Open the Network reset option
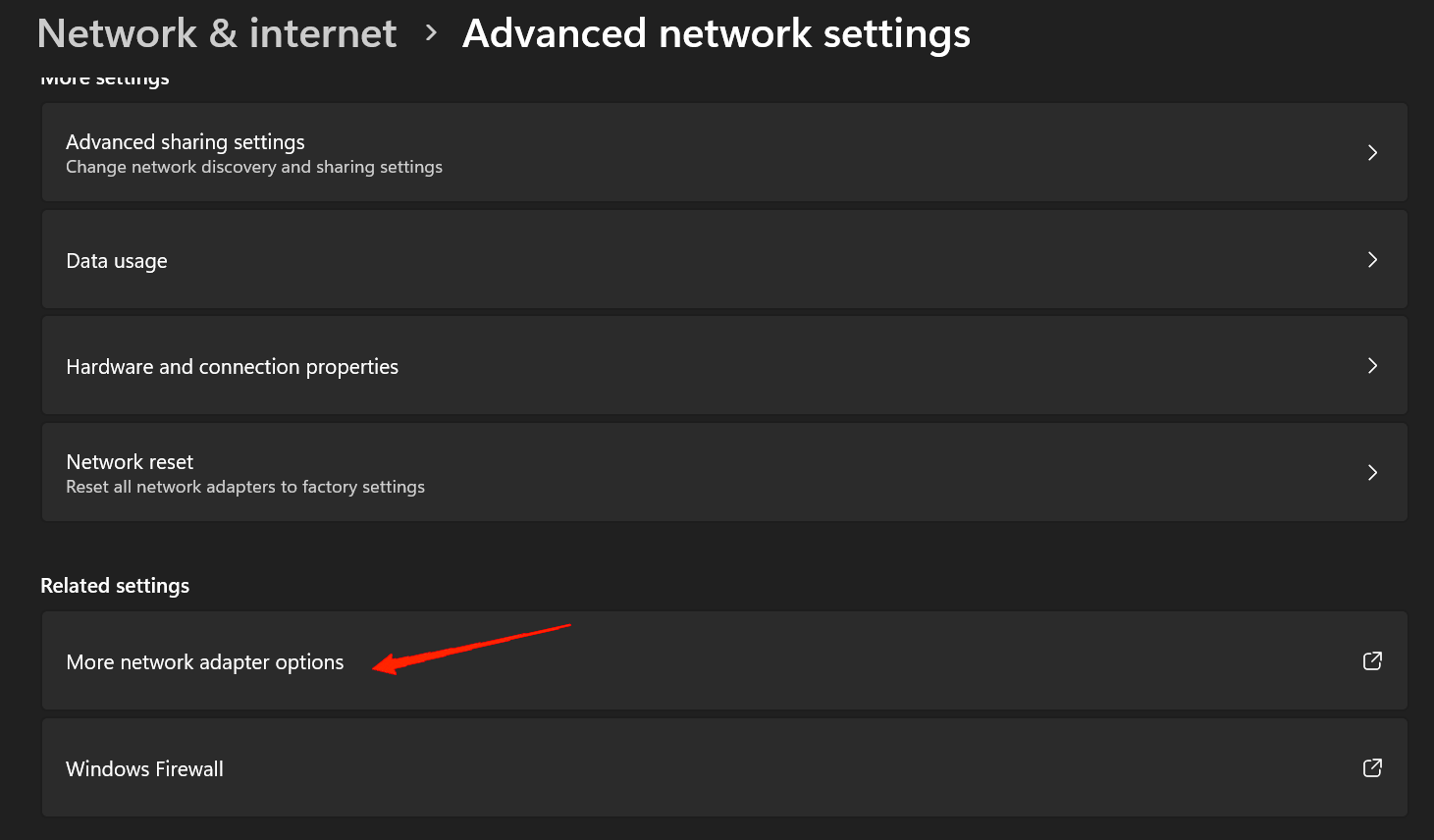 click(x=130, y=462)
